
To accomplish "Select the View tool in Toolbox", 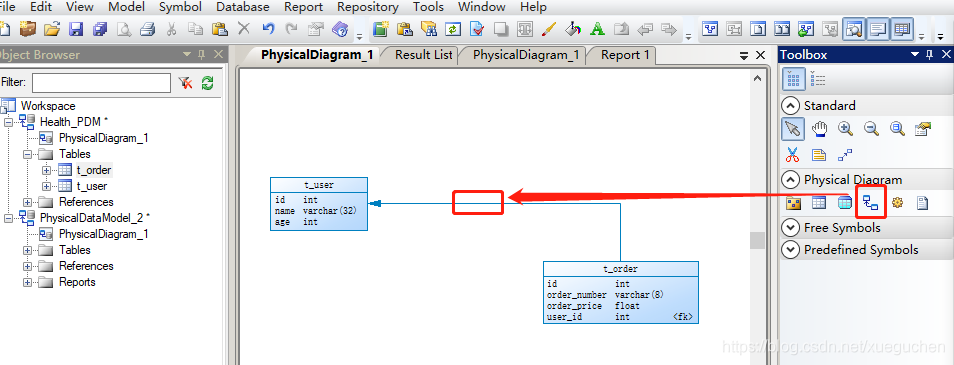I will pos(844,203).
